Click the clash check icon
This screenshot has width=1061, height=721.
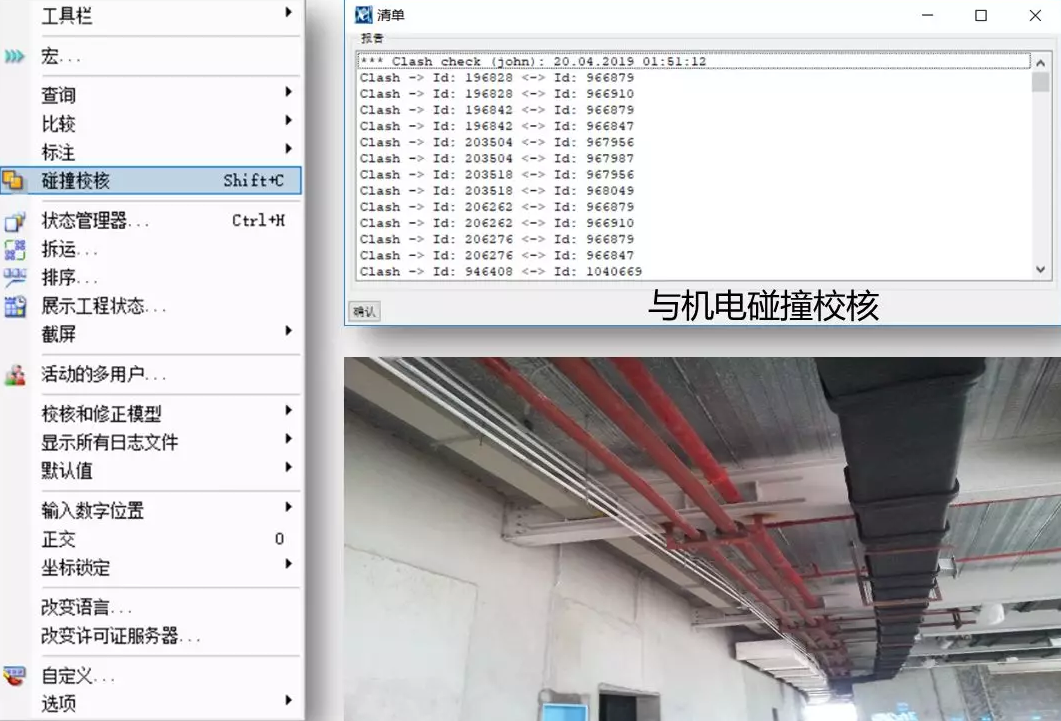[x=13, y=181]
